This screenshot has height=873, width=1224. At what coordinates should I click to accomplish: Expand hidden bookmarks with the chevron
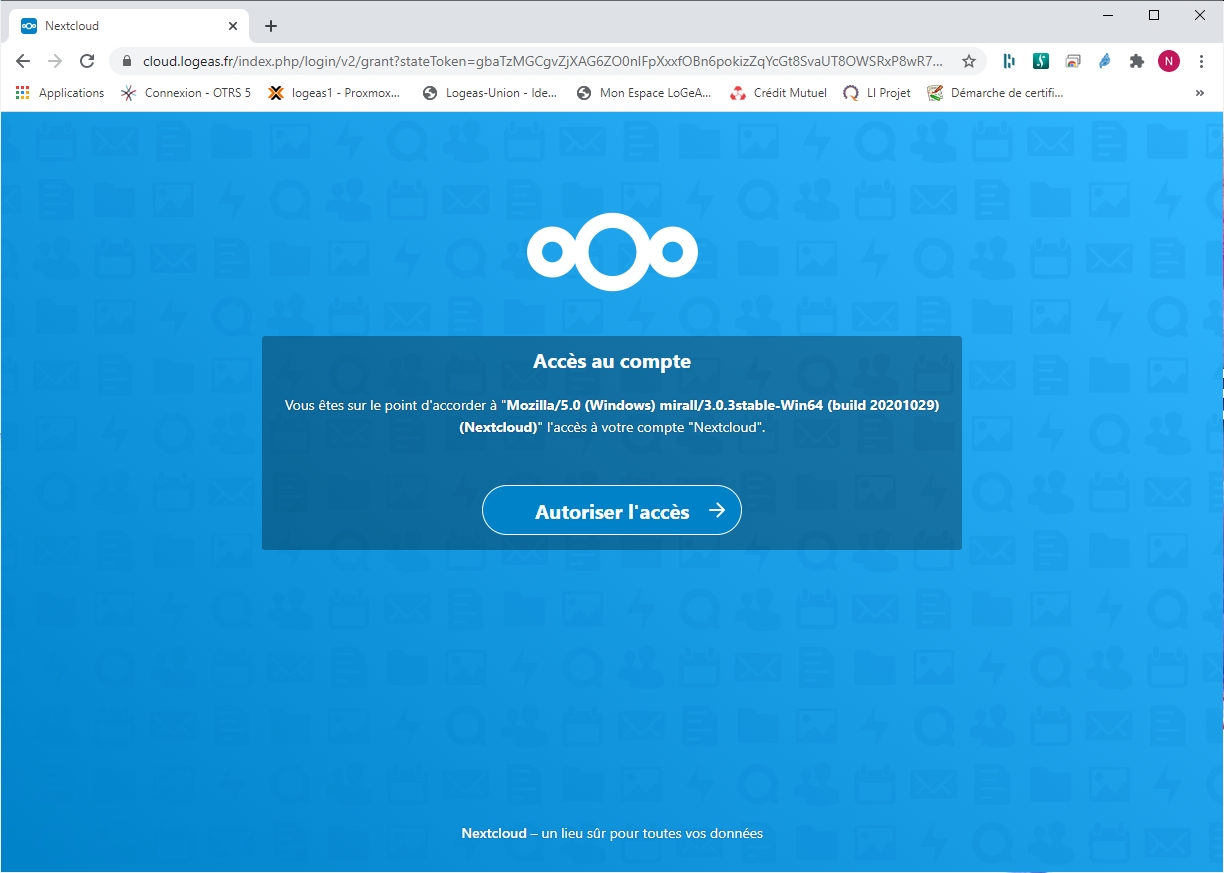click(x=1199, y=93)
